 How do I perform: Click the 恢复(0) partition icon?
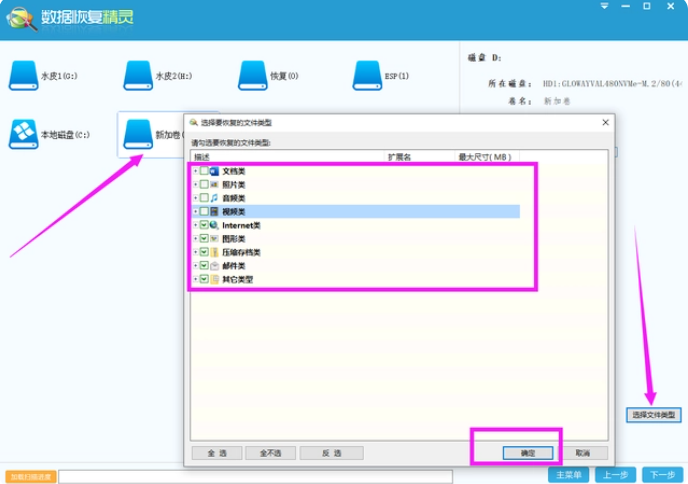(253, 75)
